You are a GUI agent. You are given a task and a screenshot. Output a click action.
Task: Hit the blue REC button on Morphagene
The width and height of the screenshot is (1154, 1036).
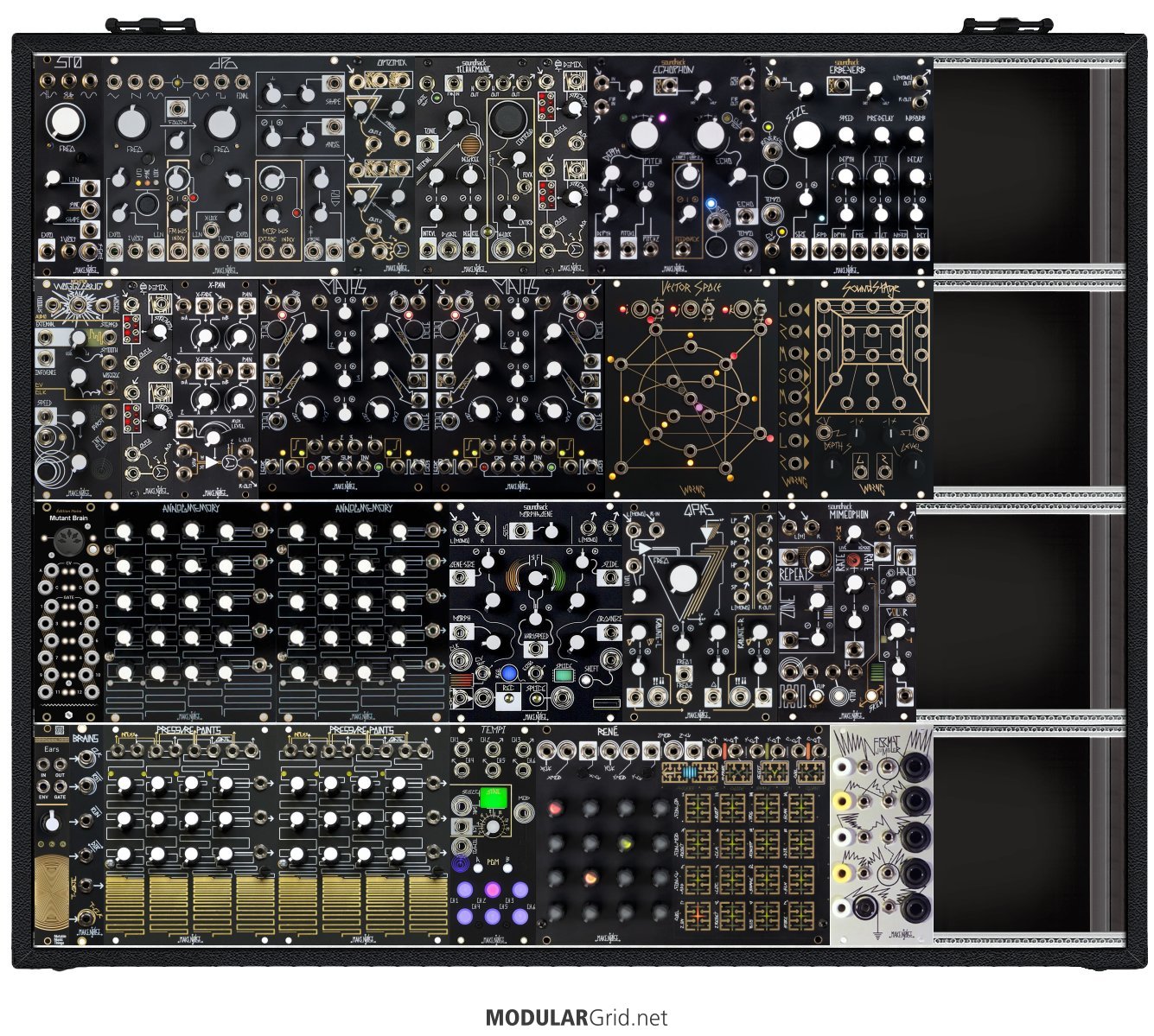pyautogui.click(x=509, y=674)
